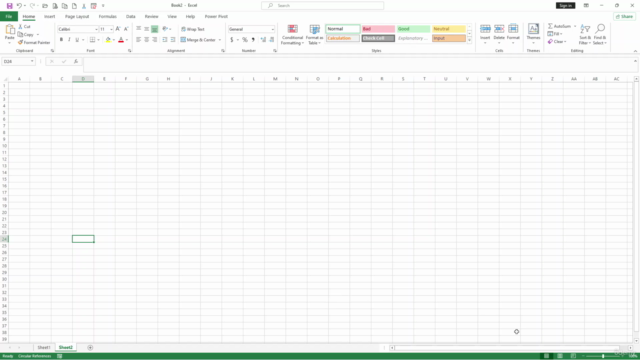Open the font size dropdown
Viewport: 640px width, 360px height.
click(111, 29)
